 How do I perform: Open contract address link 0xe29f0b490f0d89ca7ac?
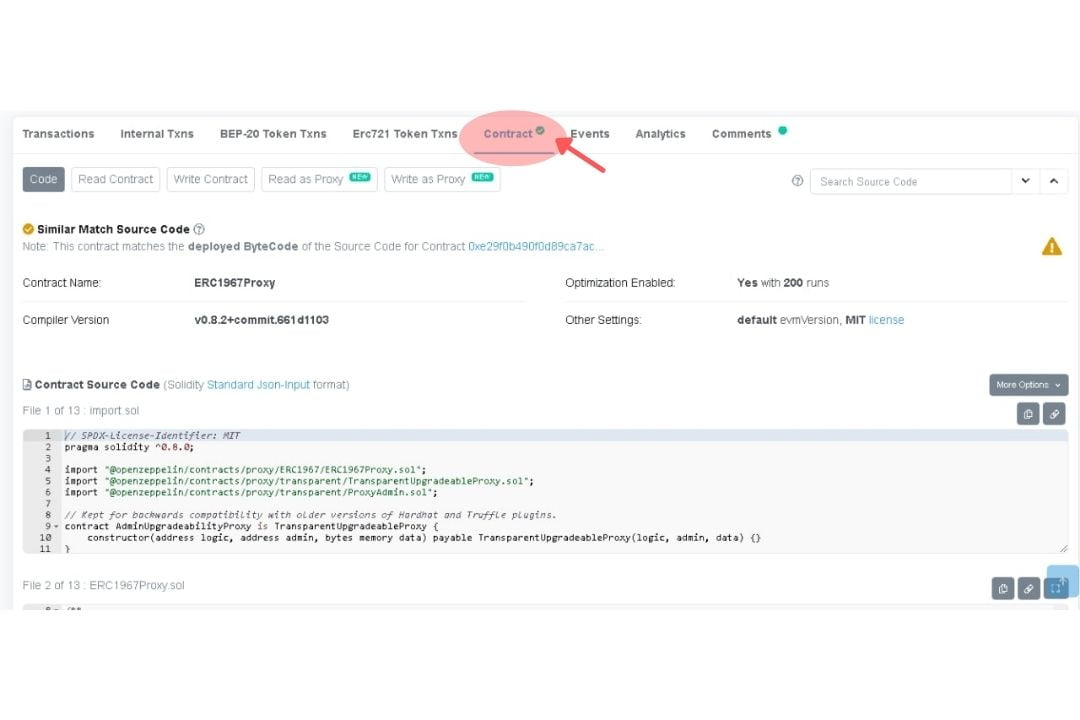click(536, 247)
